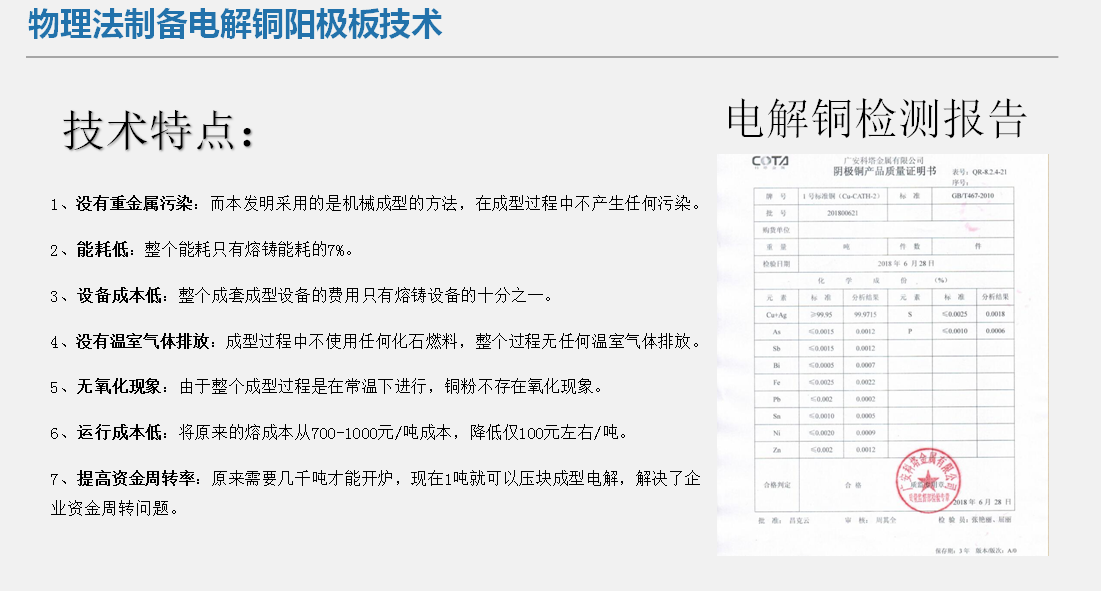Click the bold text 无氧化现象
The height and width of the screenshot is (591, 1101).
point(119,387)
